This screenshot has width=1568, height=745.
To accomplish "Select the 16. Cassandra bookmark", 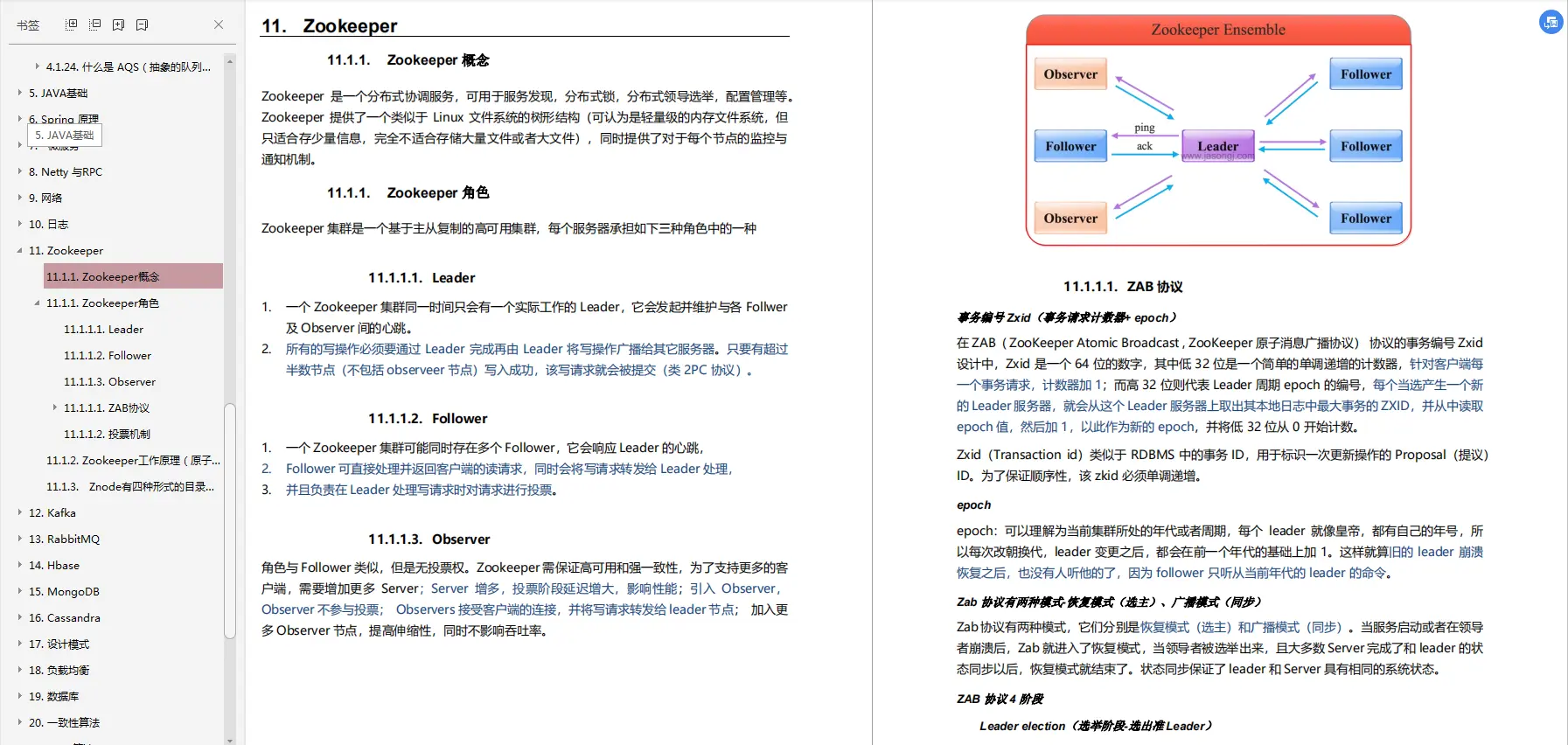I will click(x=64, y=617).
